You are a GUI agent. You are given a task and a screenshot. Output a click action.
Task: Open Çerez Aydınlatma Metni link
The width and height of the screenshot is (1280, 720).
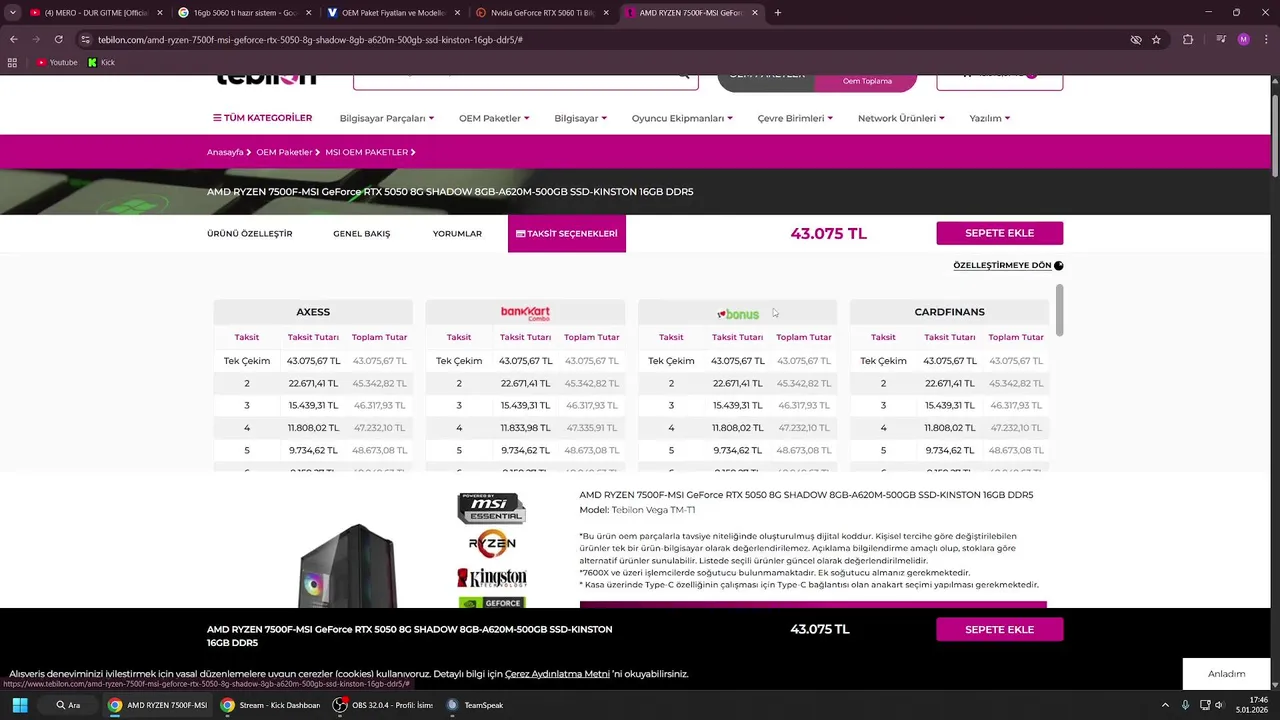[557, 674]
